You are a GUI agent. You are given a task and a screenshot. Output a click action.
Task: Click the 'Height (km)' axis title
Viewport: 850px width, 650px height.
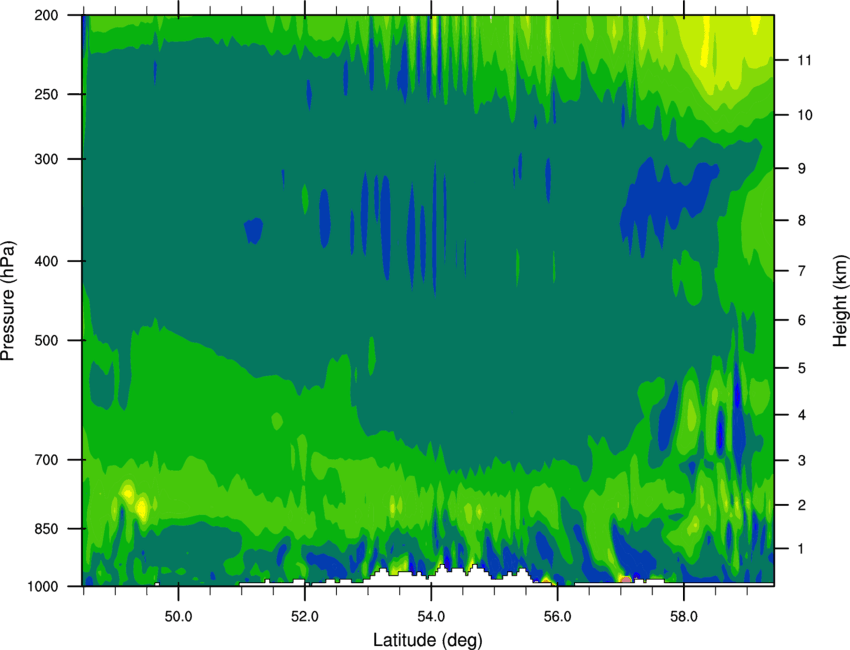pos(840,300)
